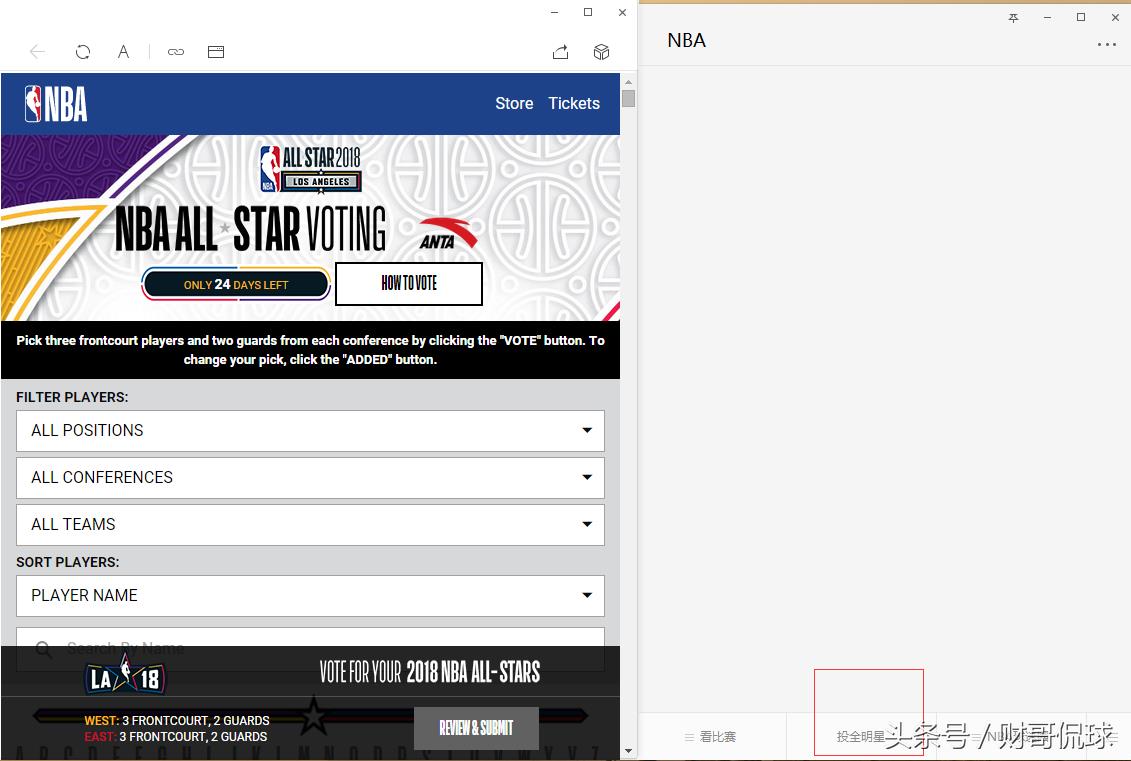
Task: Open the 投全明星 menu tab
Action: tap(861, 736)
